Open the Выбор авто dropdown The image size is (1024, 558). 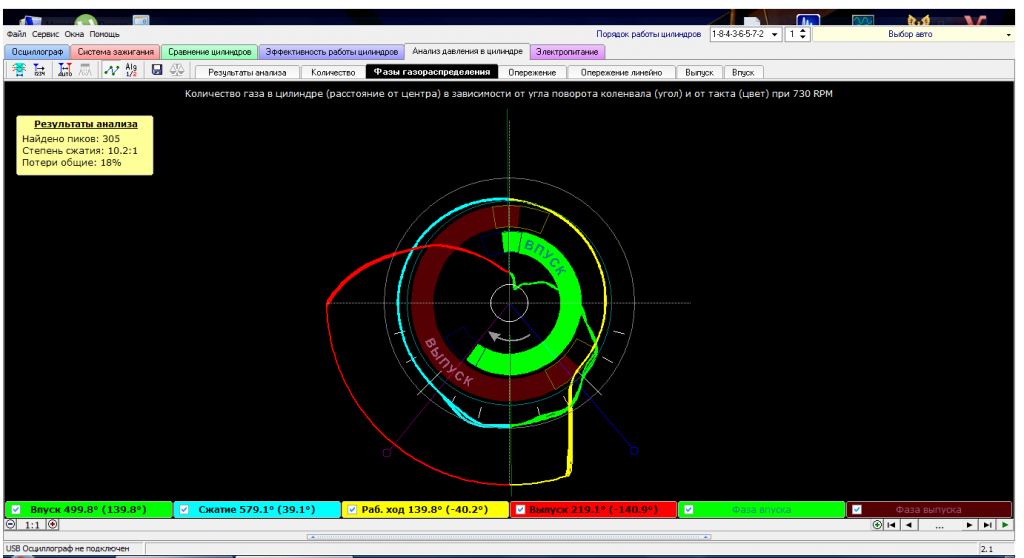[x=1009, y=35]
